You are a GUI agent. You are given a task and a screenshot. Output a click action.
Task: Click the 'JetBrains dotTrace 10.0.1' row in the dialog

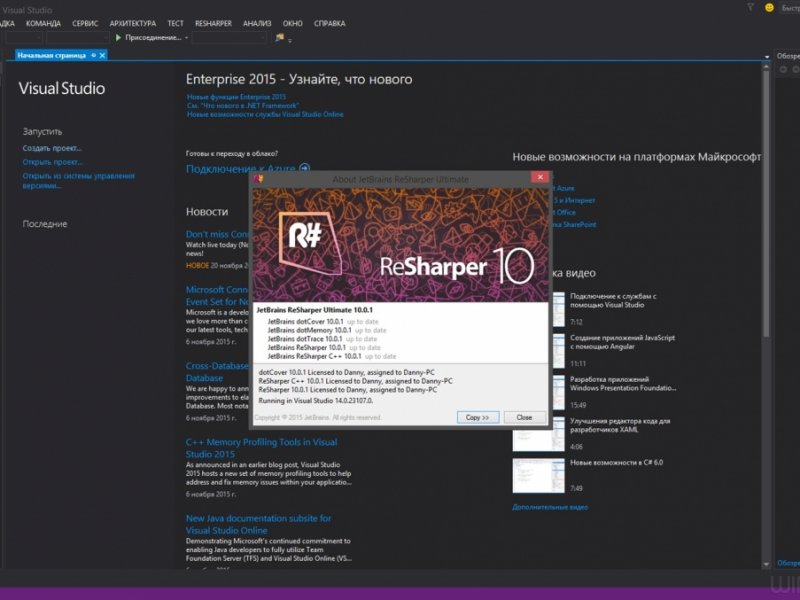click(x=322, y=339)
